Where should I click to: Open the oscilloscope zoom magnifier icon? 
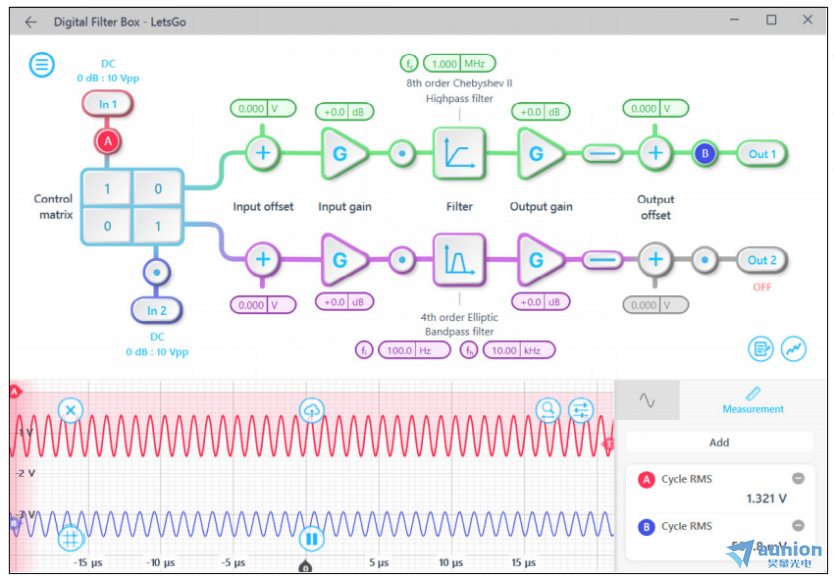(x=548, y=410)
